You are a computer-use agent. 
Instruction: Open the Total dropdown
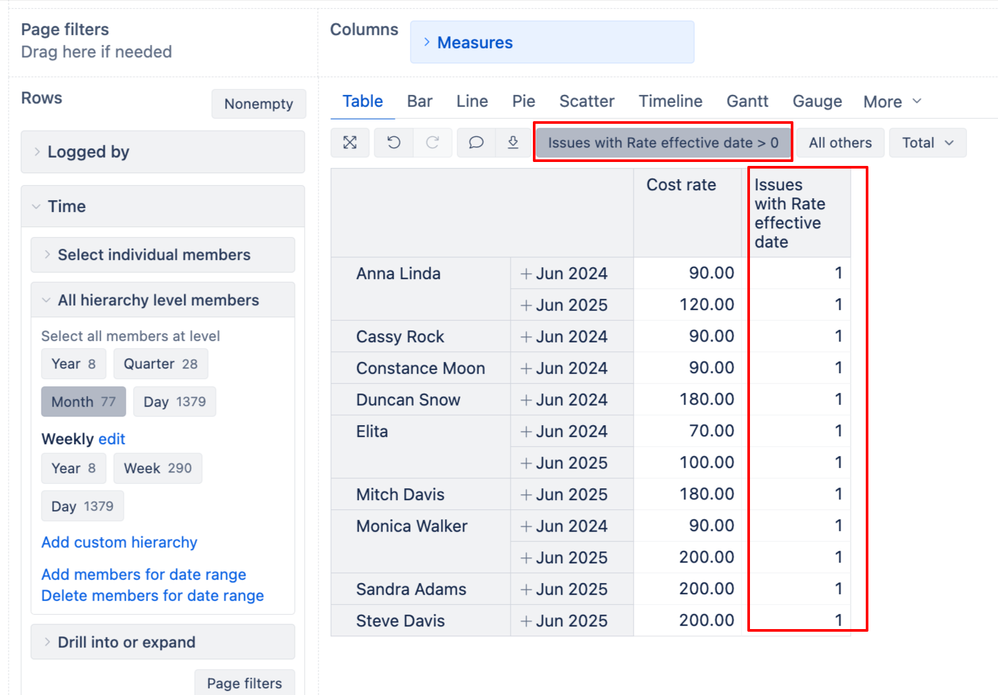(927, 143)
